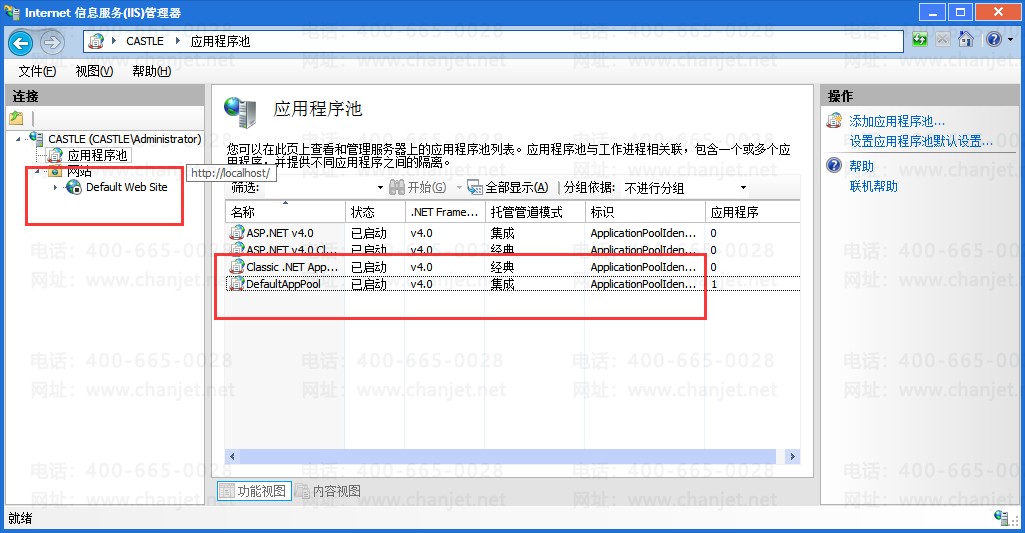
Task: Select CASTLE (CASTLE\Administrator) tree node
Action: coord(125,139)
